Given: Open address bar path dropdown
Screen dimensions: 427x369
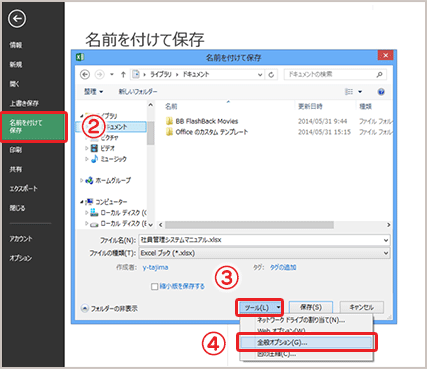Looking at the screenshot, I should (x=260, y=75).
